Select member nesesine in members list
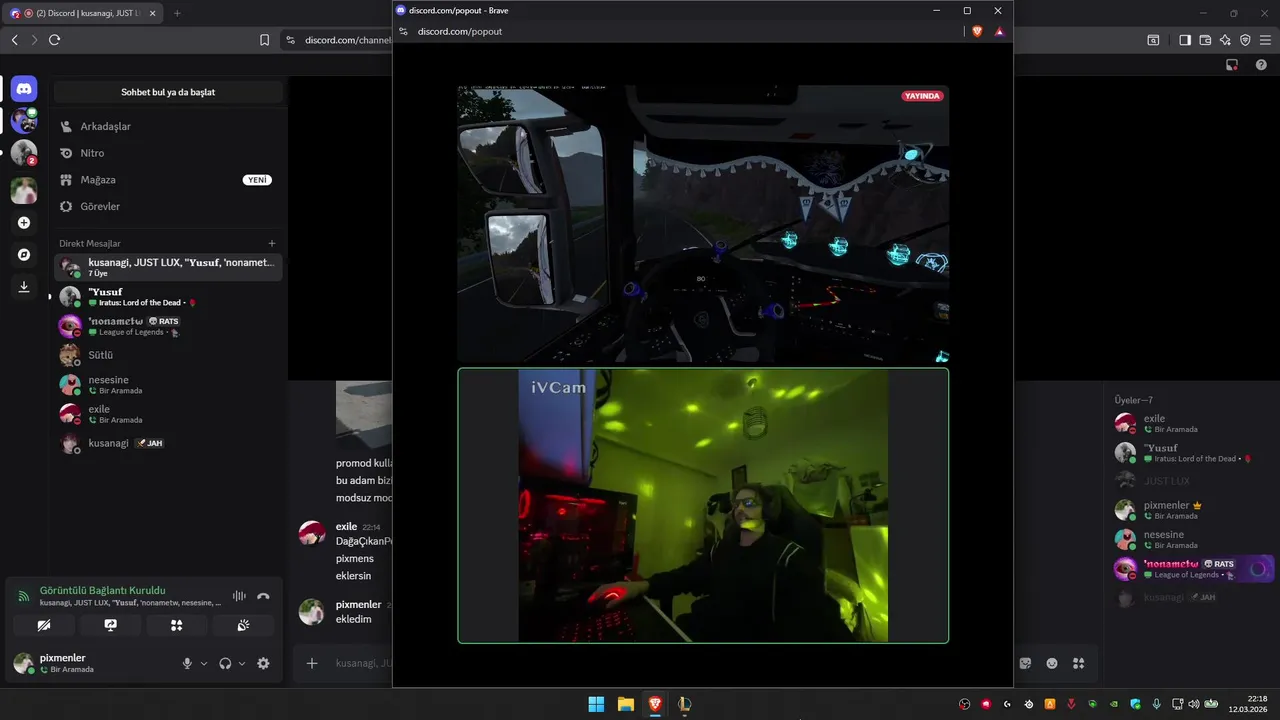The image size is (1280, 720). pos(1193,539)
